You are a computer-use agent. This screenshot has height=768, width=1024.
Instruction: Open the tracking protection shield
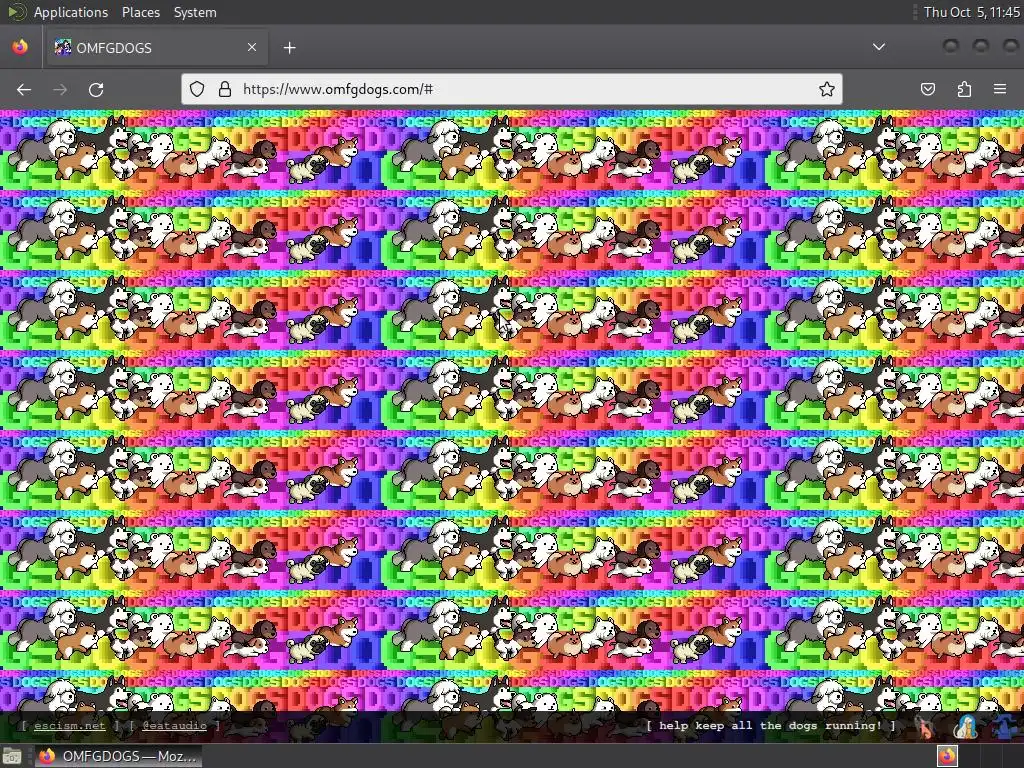pyautogui.click(x=197, y=89)
